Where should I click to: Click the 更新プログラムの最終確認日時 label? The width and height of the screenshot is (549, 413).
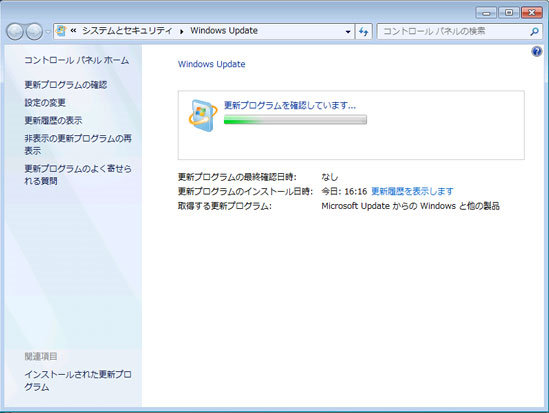click(237, 177)
